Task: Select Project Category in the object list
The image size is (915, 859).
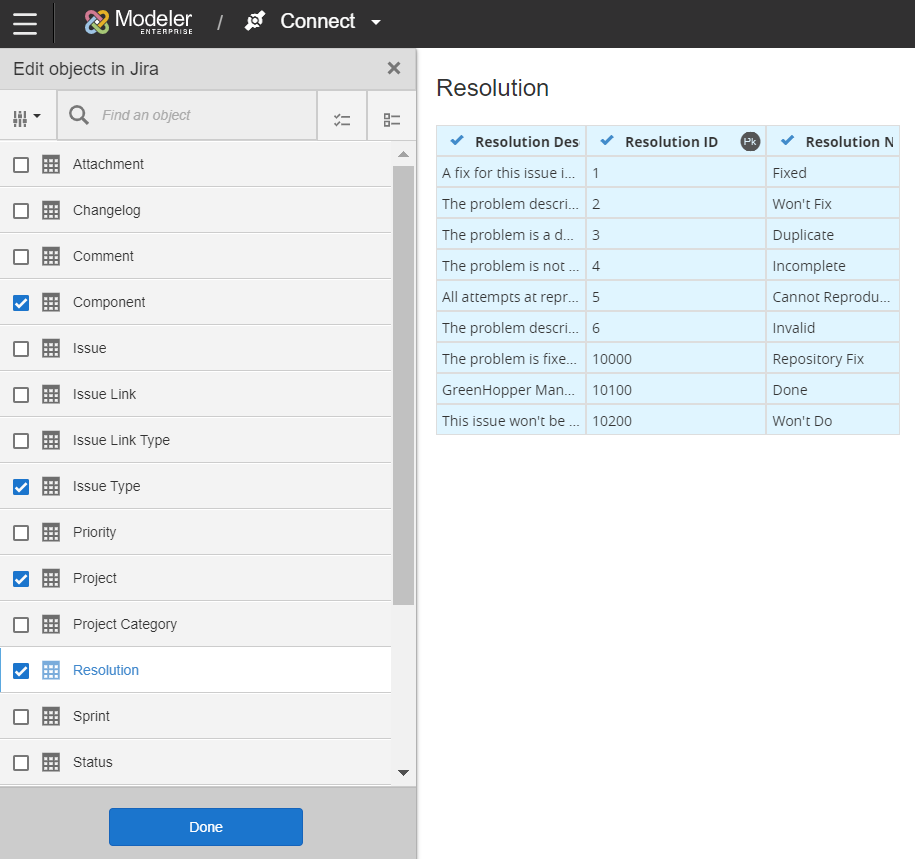Action: (x=125, y=624)
